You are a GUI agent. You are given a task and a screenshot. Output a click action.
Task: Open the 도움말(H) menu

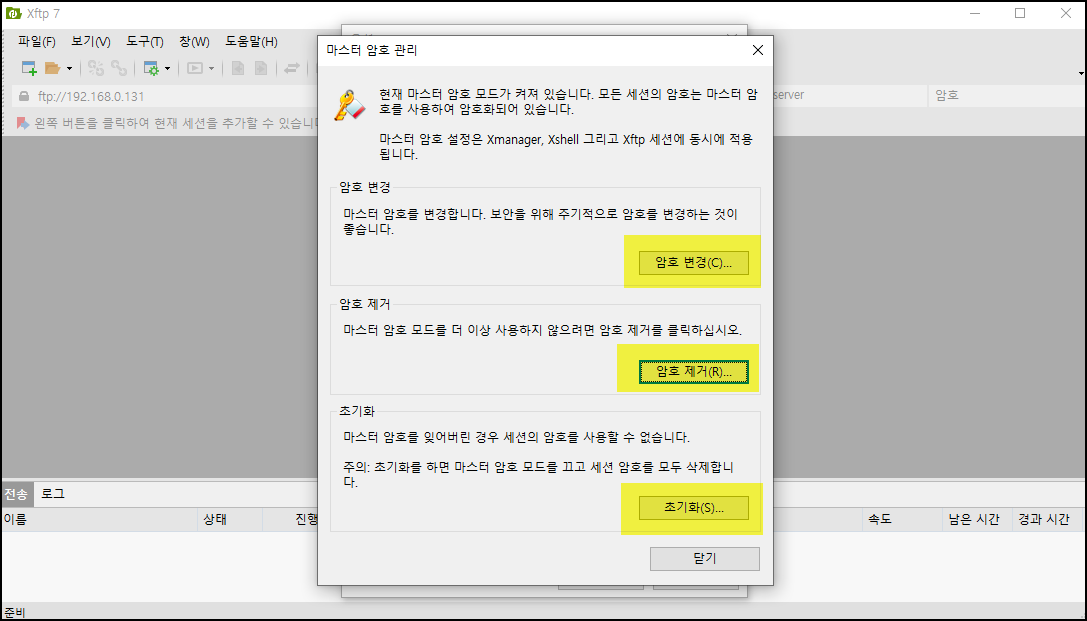coord(251,42)
